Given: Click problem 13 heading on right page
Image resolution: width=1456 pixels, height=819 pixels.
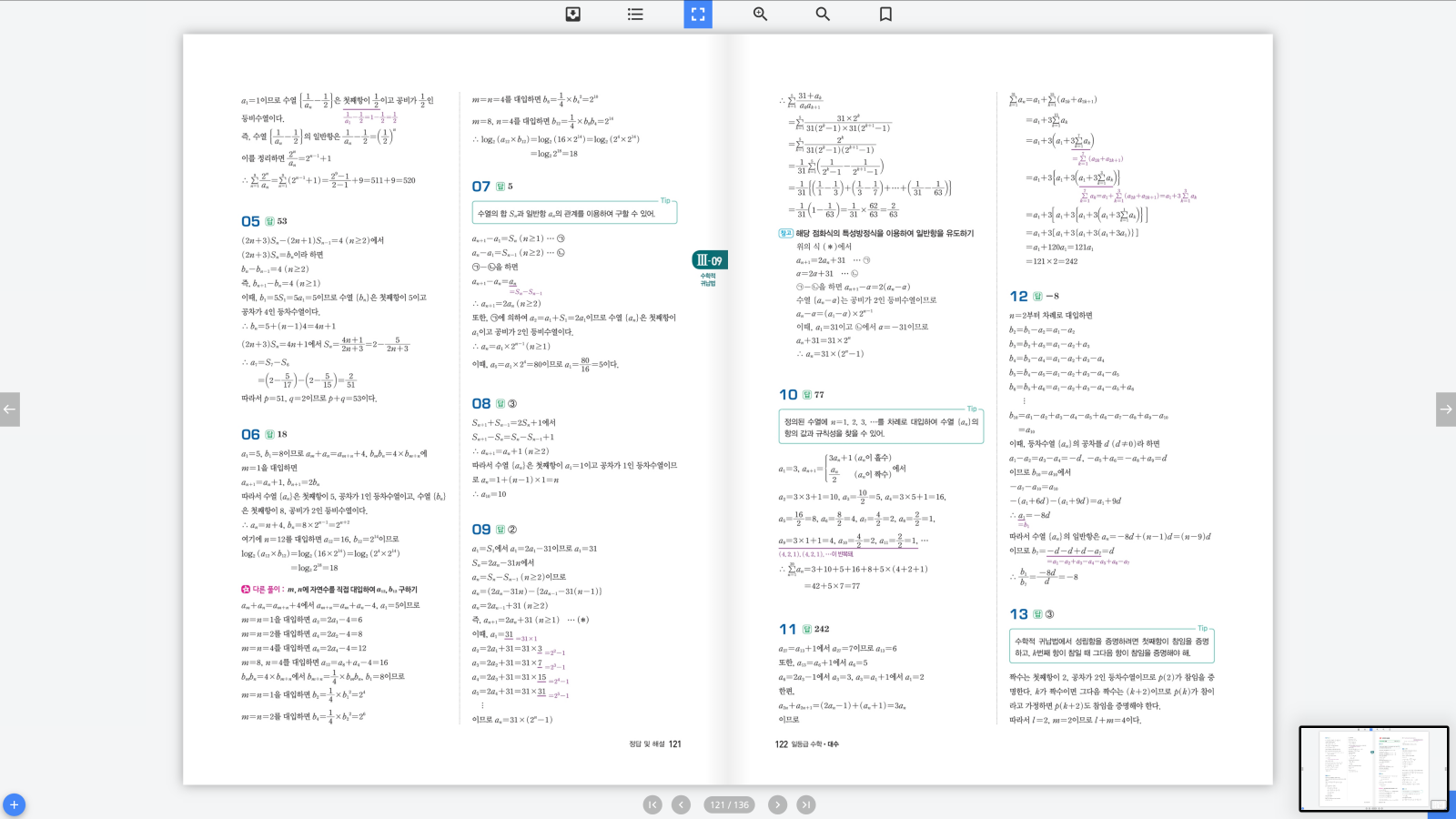Looking at the screenshot, I should [1019, 614].
